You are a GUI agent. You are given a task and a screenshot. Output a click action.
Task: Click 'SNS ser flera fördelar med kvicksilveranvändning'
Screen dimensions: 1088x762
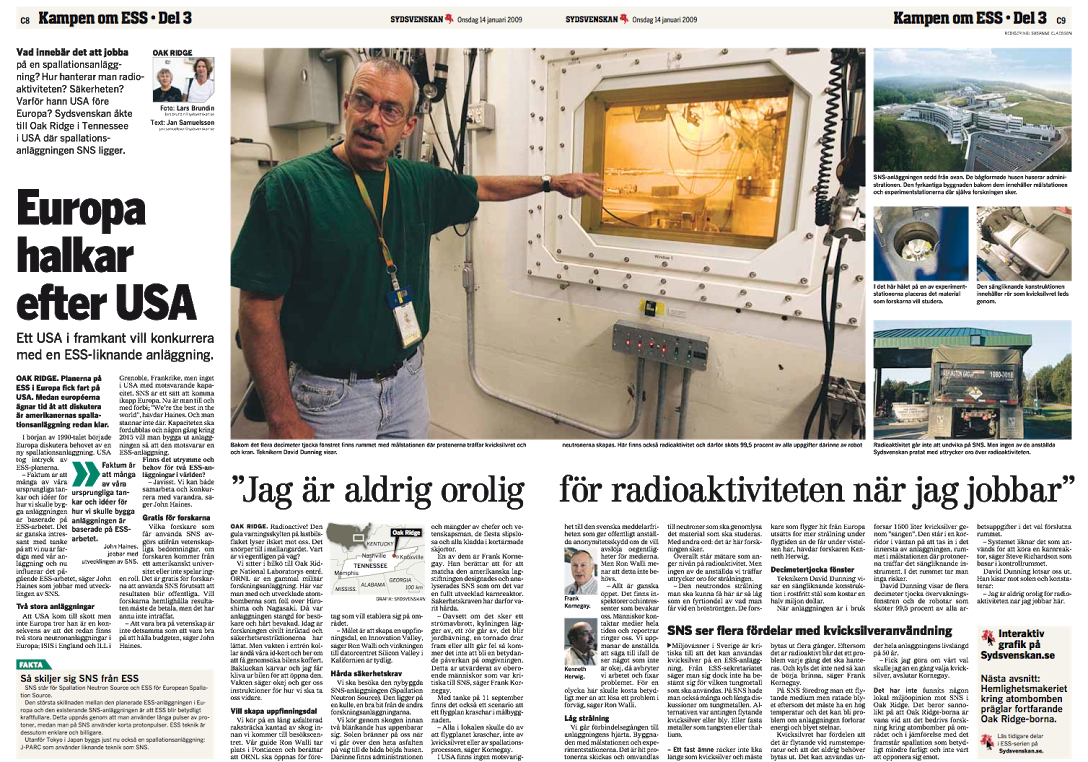809,631
